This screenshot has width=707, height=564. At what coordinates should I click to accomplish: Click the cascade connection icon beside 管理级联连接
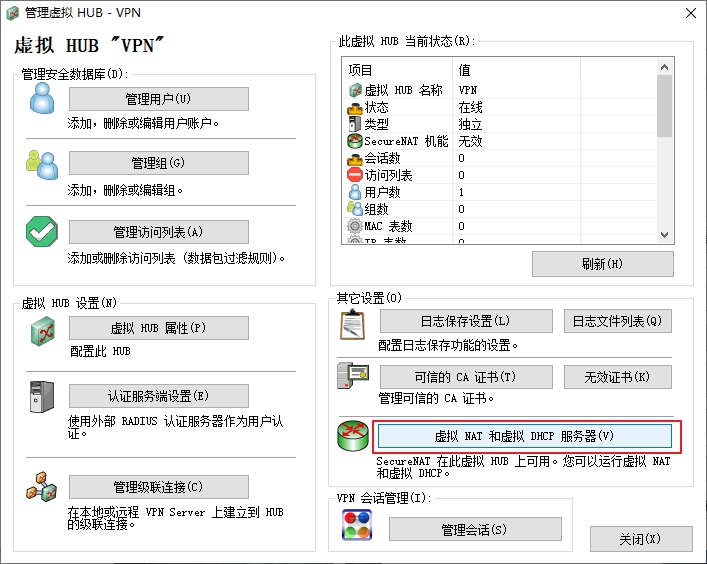tap(42, 487)
